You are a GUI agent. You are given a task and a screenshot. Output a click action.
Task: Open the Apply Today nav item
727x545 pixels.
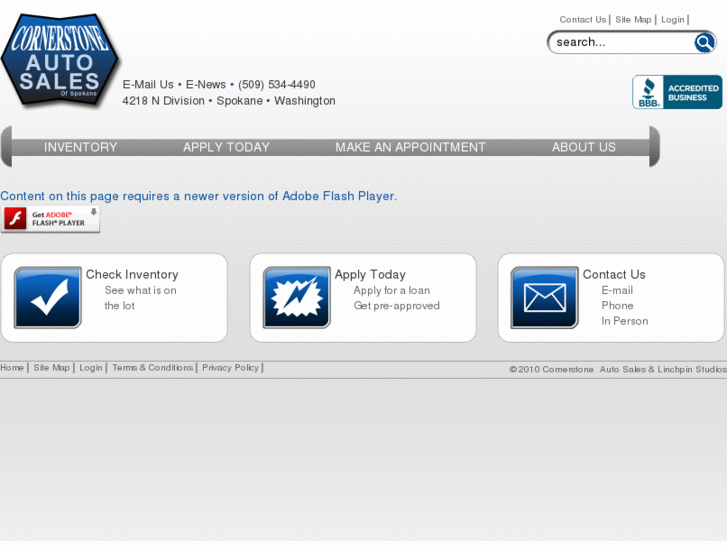point(226,147)
